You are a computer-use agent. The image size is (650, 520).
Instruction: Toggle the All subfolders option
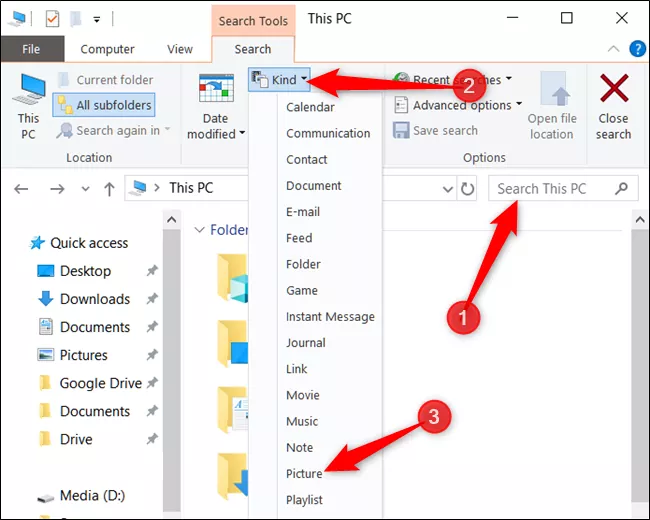(105, 105)
